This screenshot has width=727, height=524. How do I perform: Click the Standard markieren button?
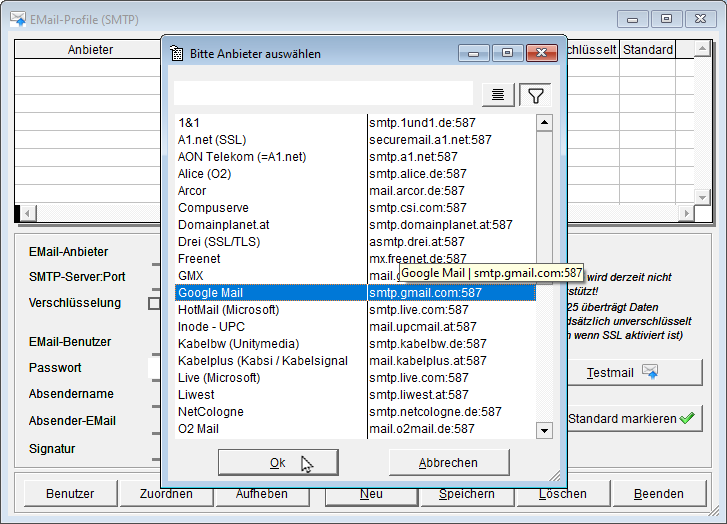pos(634,418)
